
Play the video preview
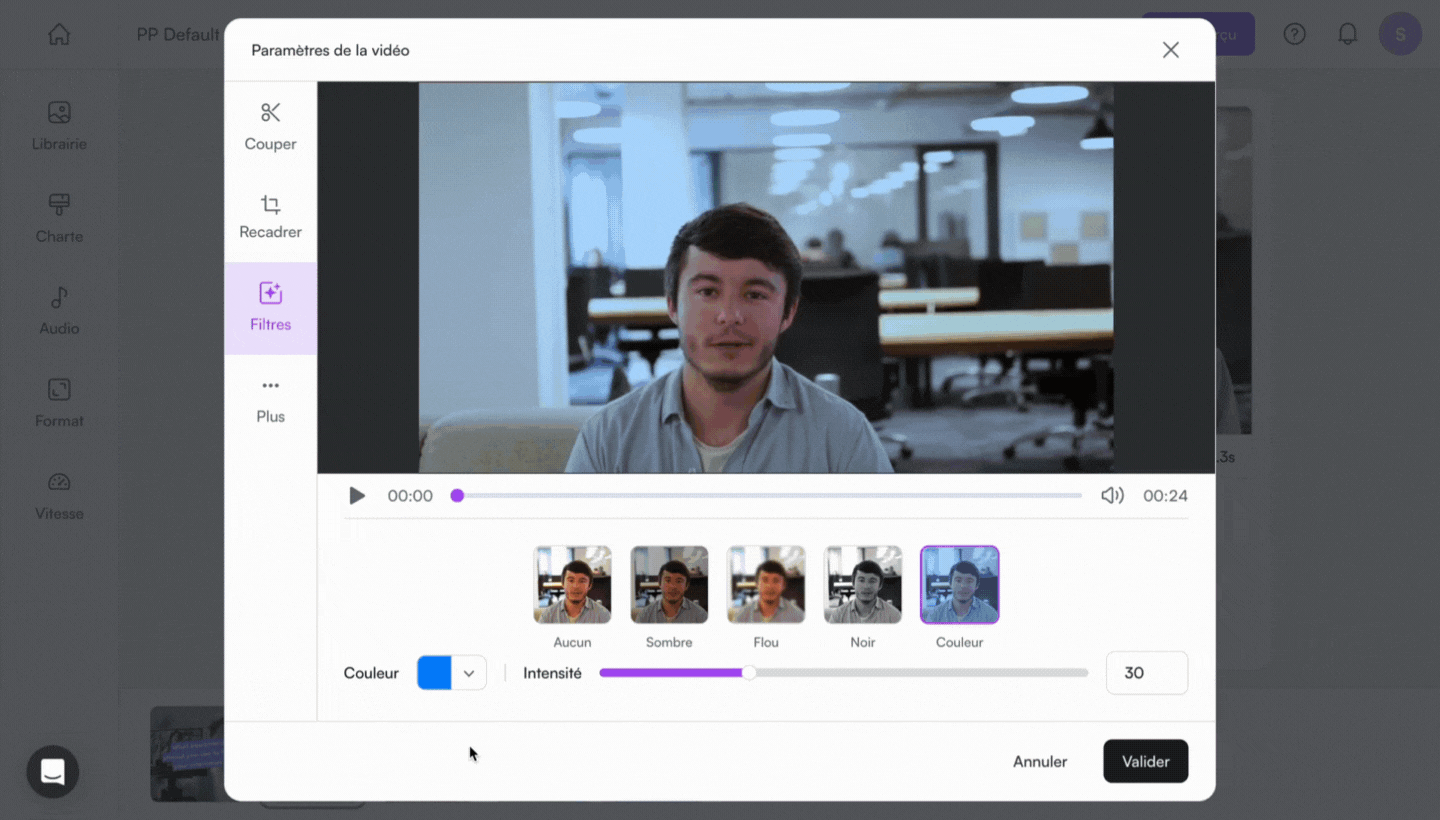pos(357,496)
